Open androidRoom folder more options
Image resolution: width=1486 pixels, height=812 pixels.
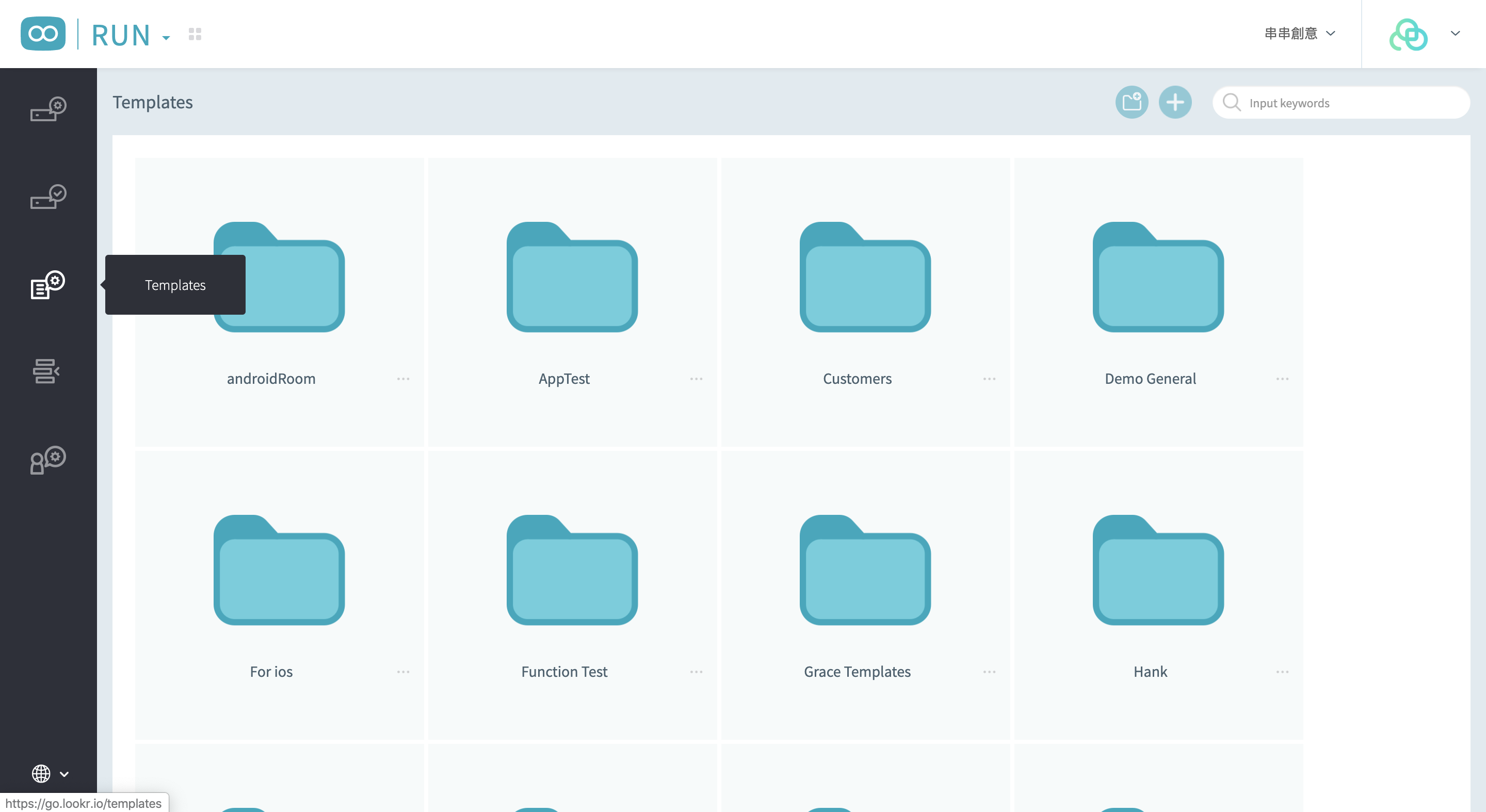click(402, 379)
